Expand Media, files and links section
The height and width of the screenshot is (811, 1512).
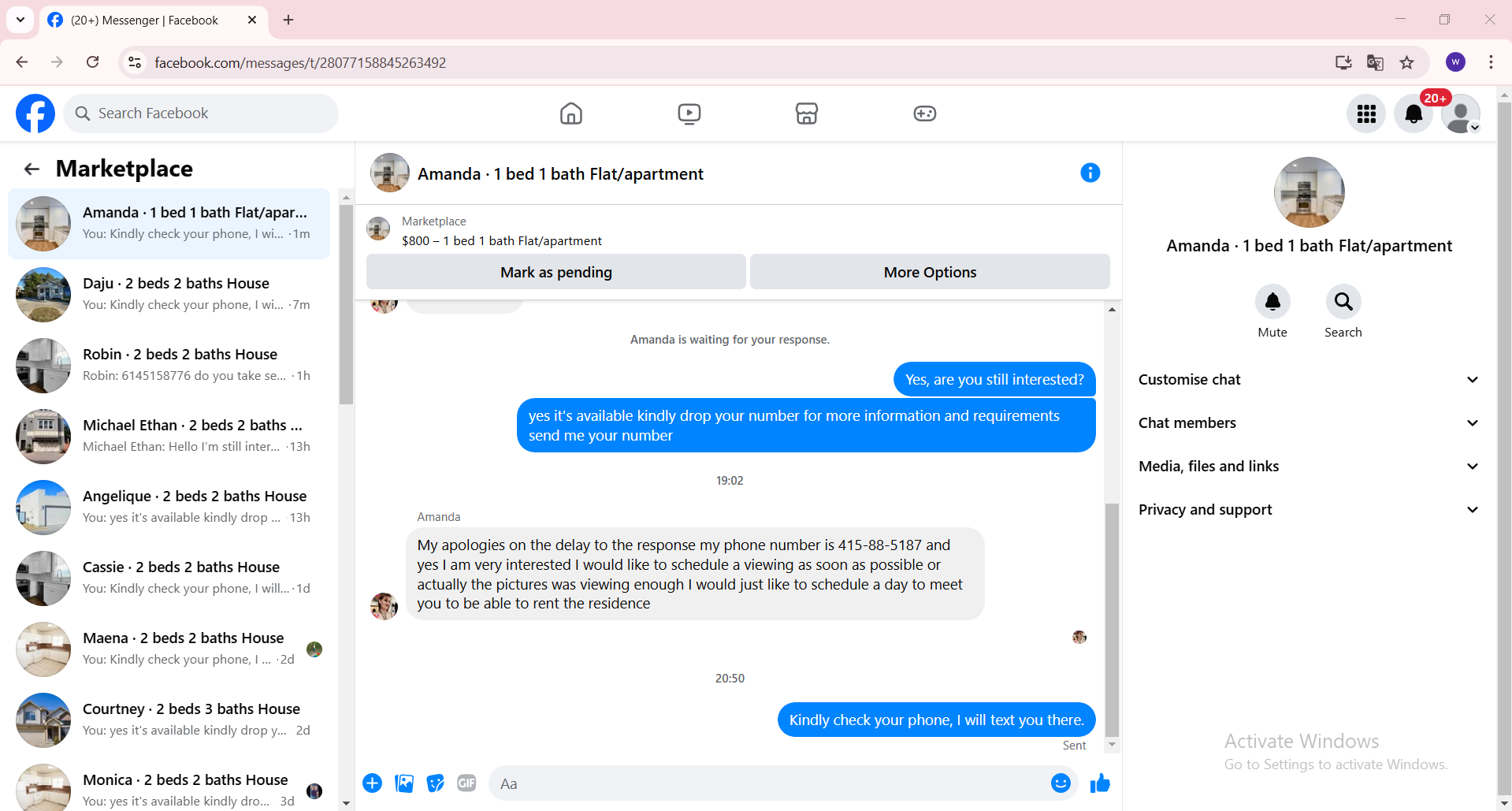click(1309, 467)
